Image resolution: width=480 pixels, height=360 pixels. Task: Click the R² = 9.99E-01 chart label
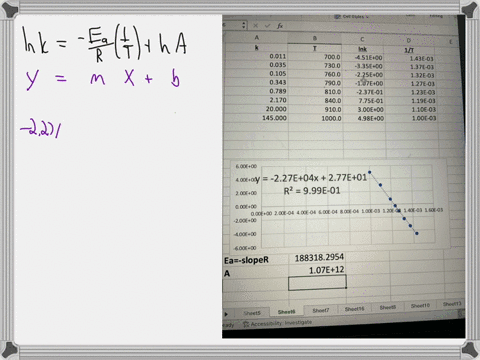[312, 191]
